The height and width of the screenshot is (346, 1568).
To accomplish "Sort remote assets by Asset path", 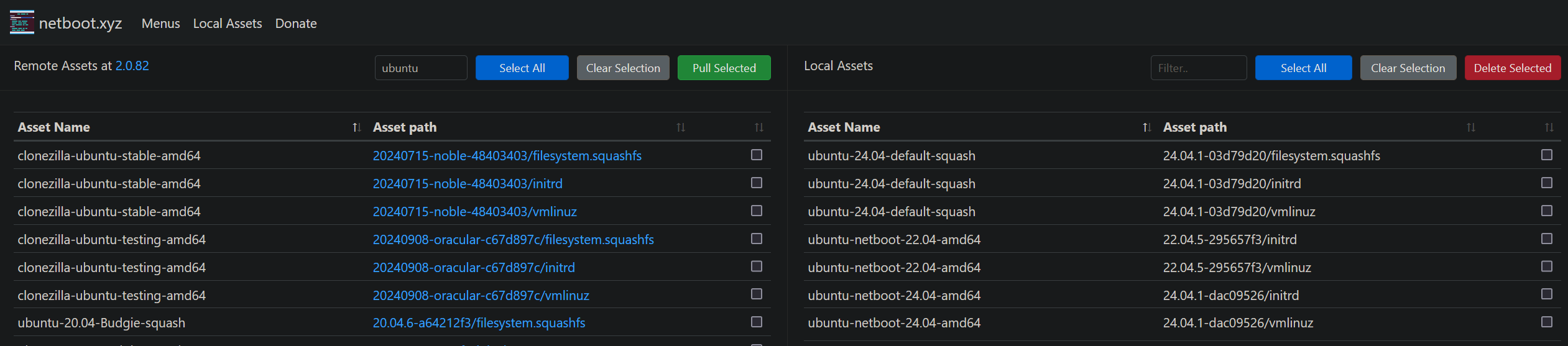I will pos(681,127).
